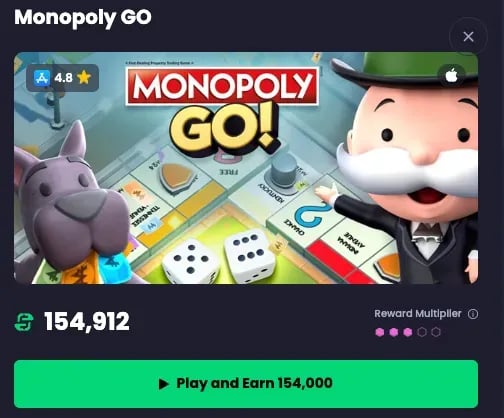
Task: Click the Play and Earn 154,000 button
Action: pyautogui.click(x=246, y=384)
